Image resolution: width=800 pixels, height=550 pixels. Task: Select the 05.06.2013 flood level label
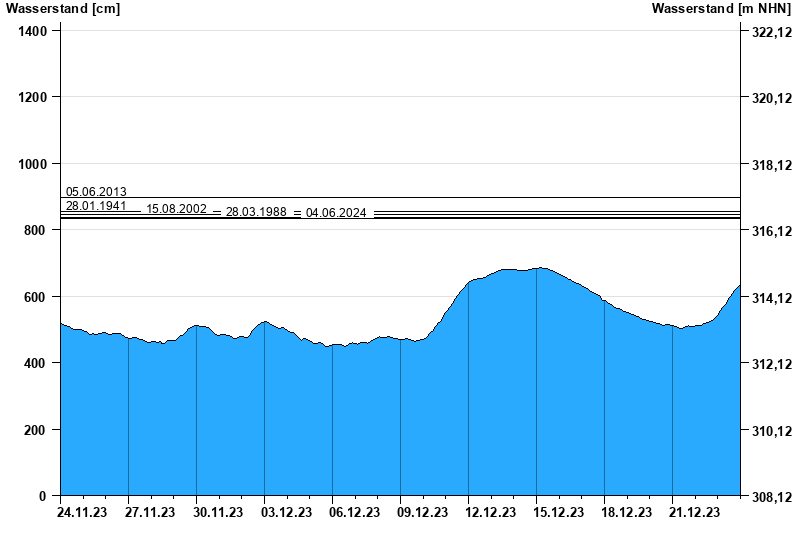(x=96, y=192)
